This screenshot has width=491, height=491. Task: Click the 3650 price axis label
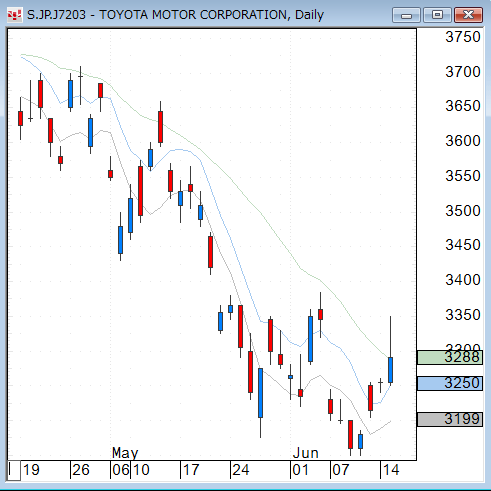[463, 106]
